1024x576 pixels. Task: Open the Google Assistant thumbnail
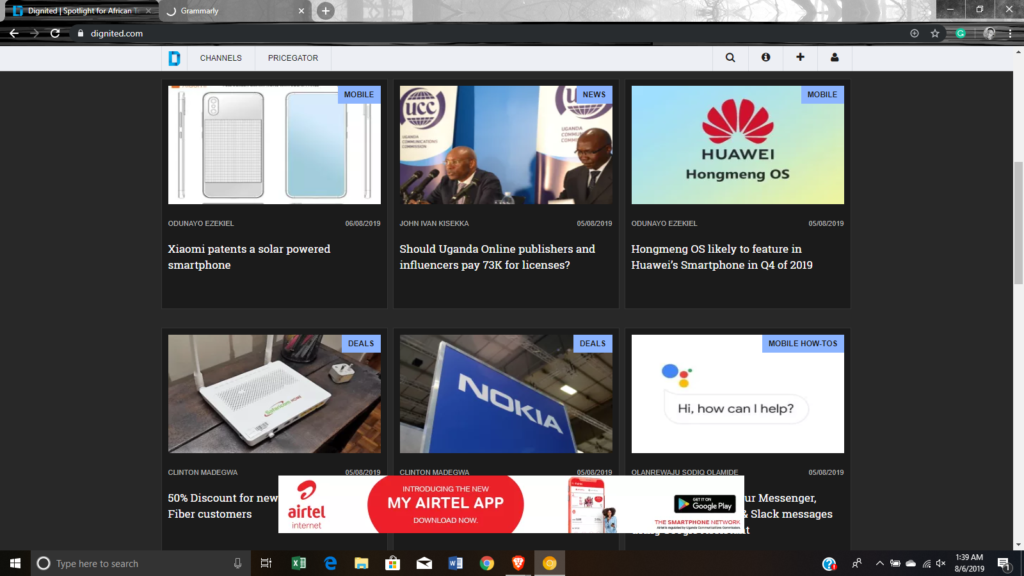[737, 394]
